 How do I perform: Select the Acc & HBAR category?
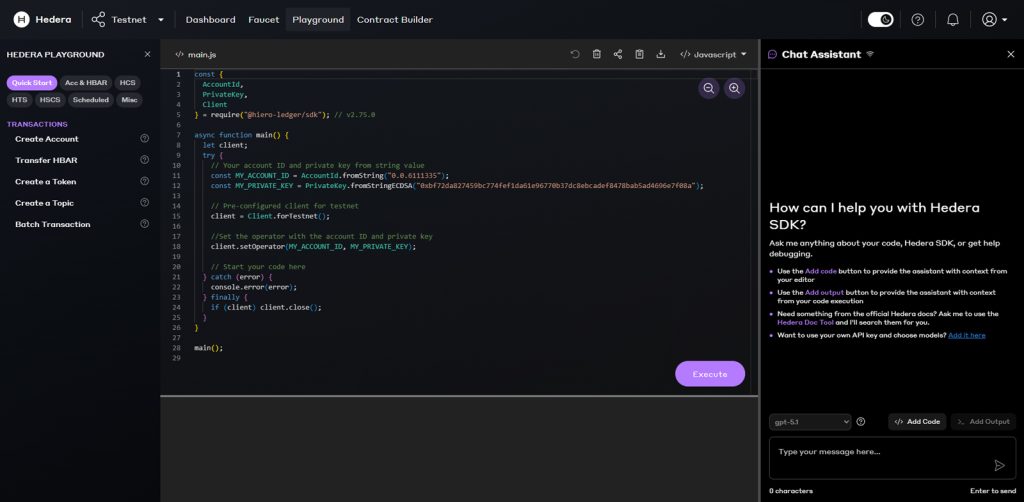click(x=86, y=83)
